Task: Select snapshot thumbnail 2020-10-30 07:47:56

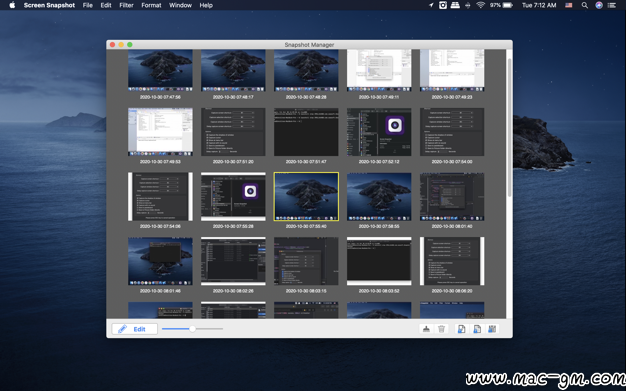Action: pyautogui.click(x=160, y=70)
